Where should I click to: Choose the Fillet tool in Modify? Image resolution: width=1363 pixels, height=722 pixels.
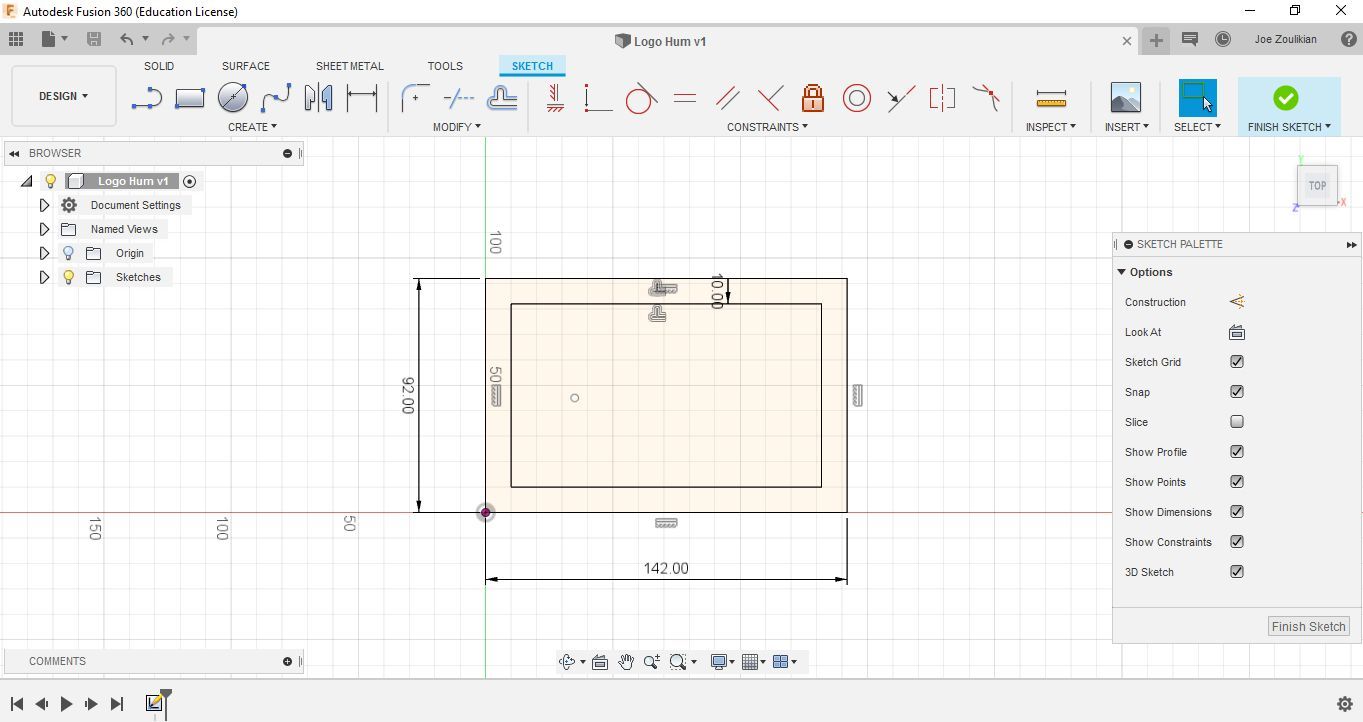415,98
